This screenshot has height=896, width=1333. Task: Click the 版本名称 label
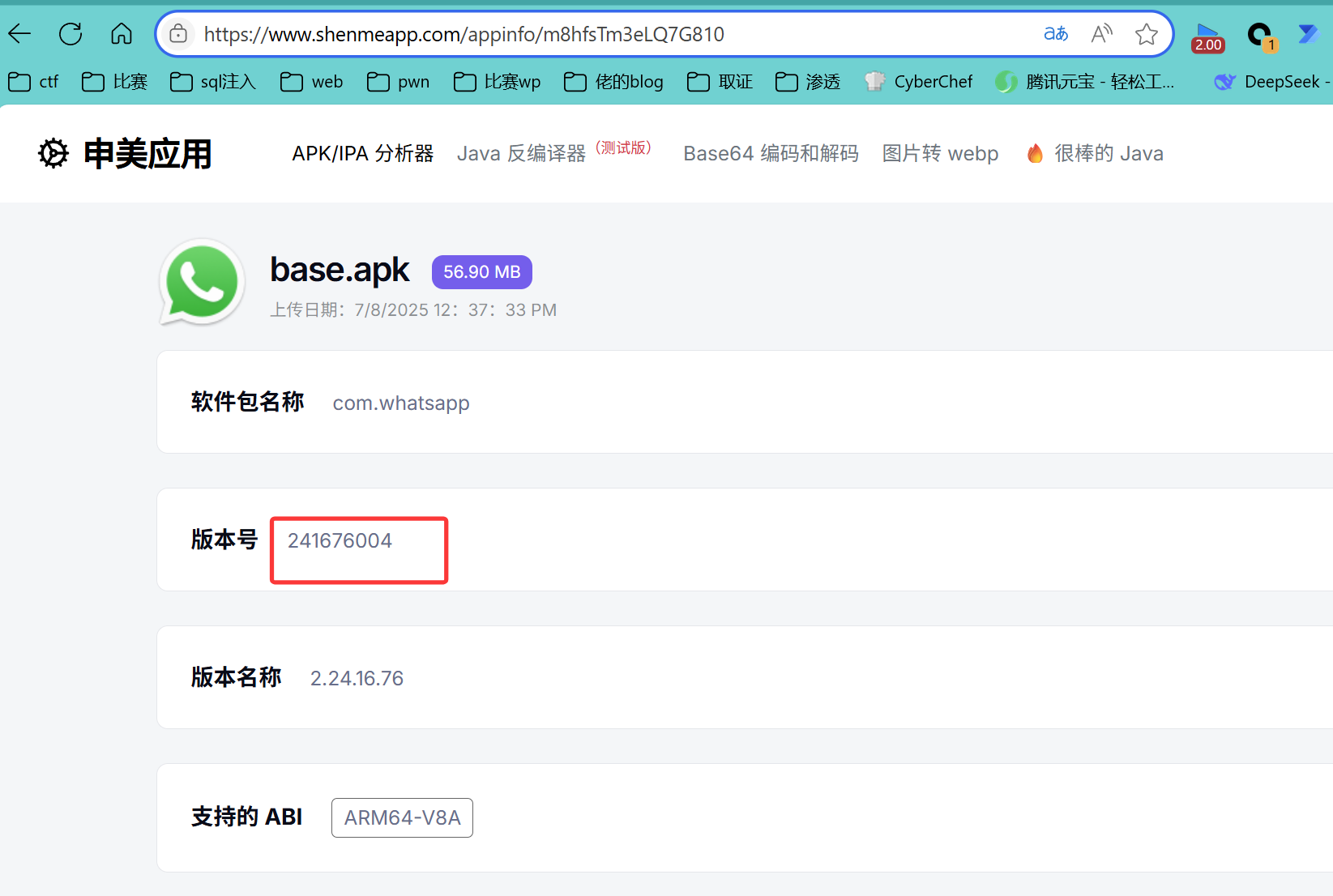(x=236, y=677)
